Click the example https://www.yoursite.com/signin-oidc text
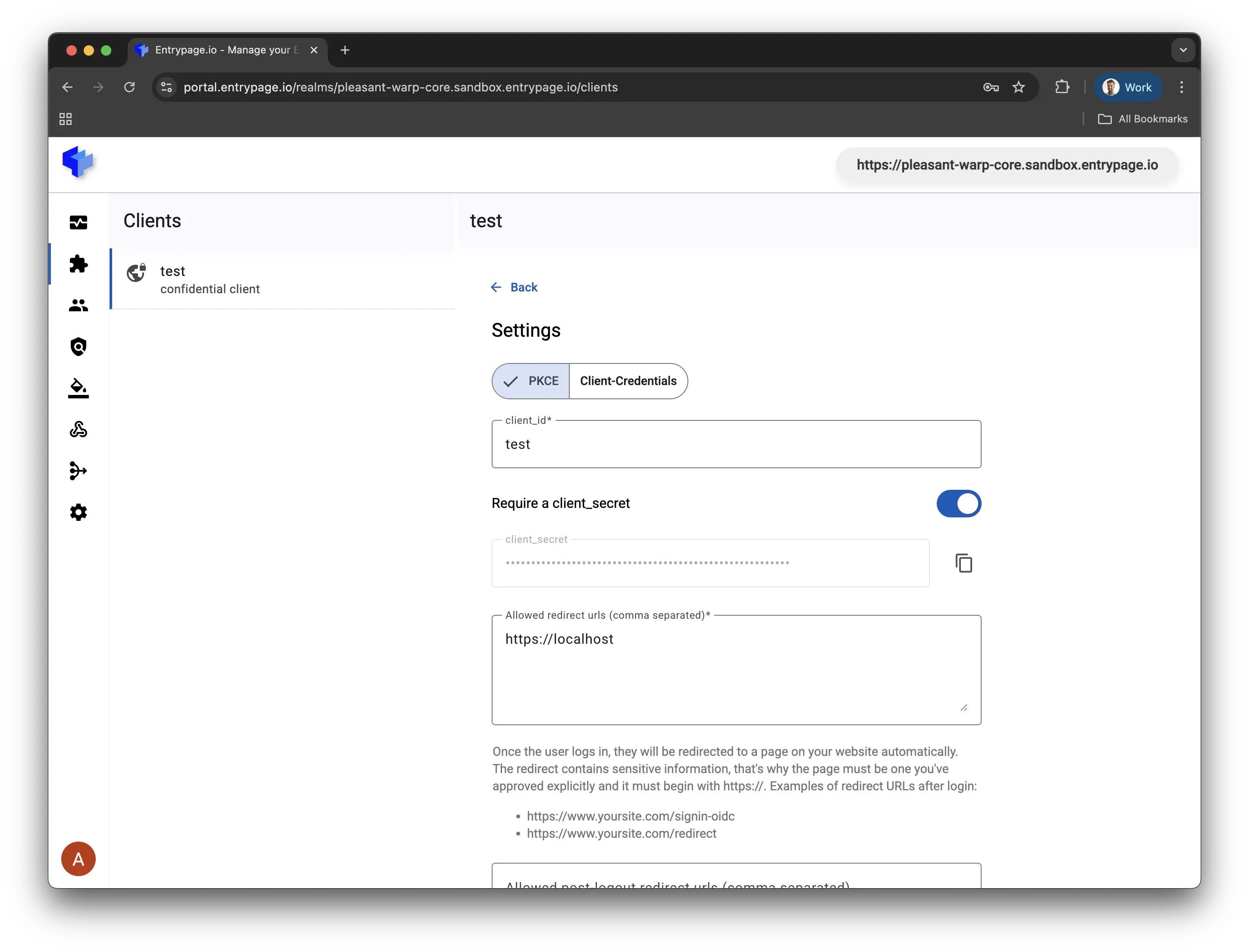The width and height of the screenshot is (1249, 952). click(630, 817)
